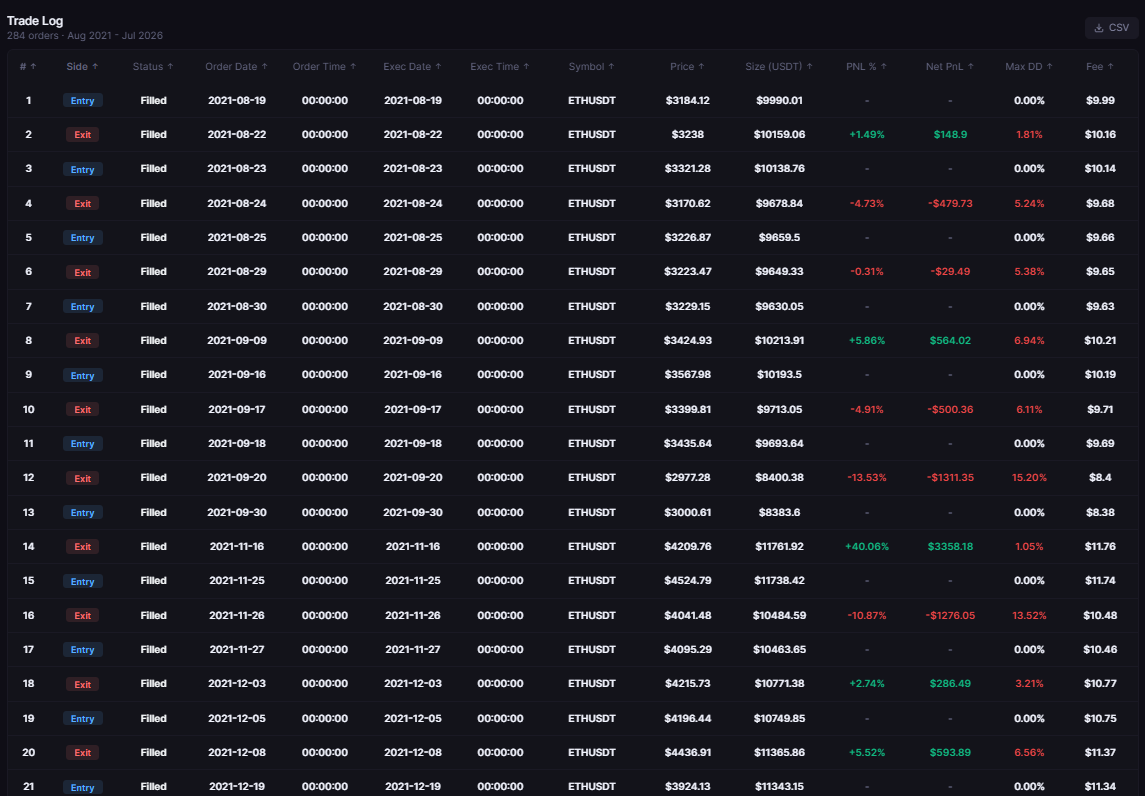The image size is (1145, 796).
Task: Sort by Net PnL header
Action: [x=949, y=66]
